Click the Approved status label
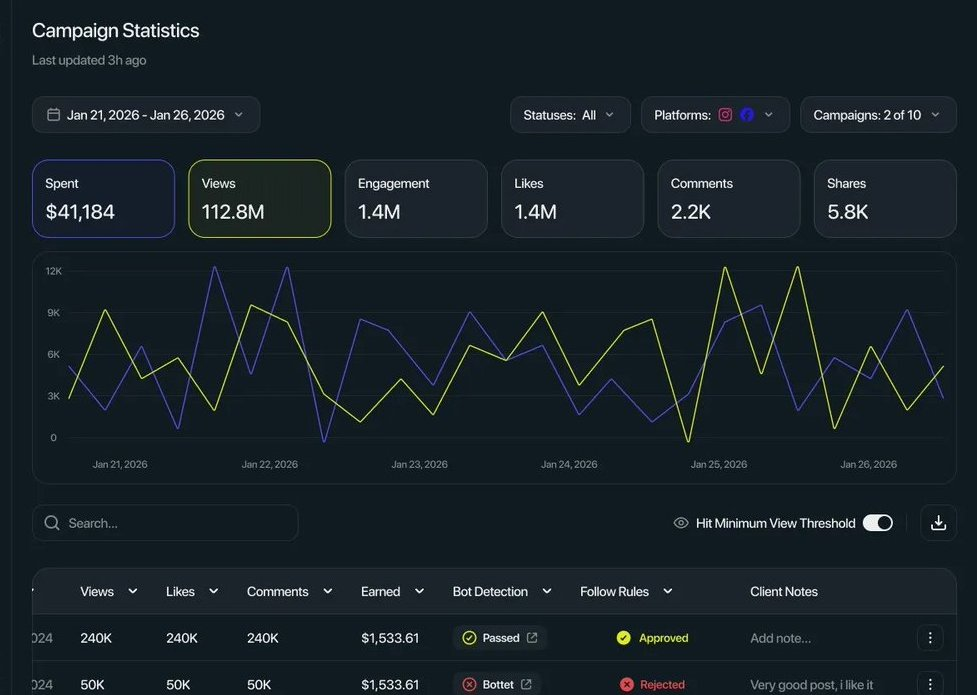Viewport: 977px width, 695px height. click(x=664, y=638)
